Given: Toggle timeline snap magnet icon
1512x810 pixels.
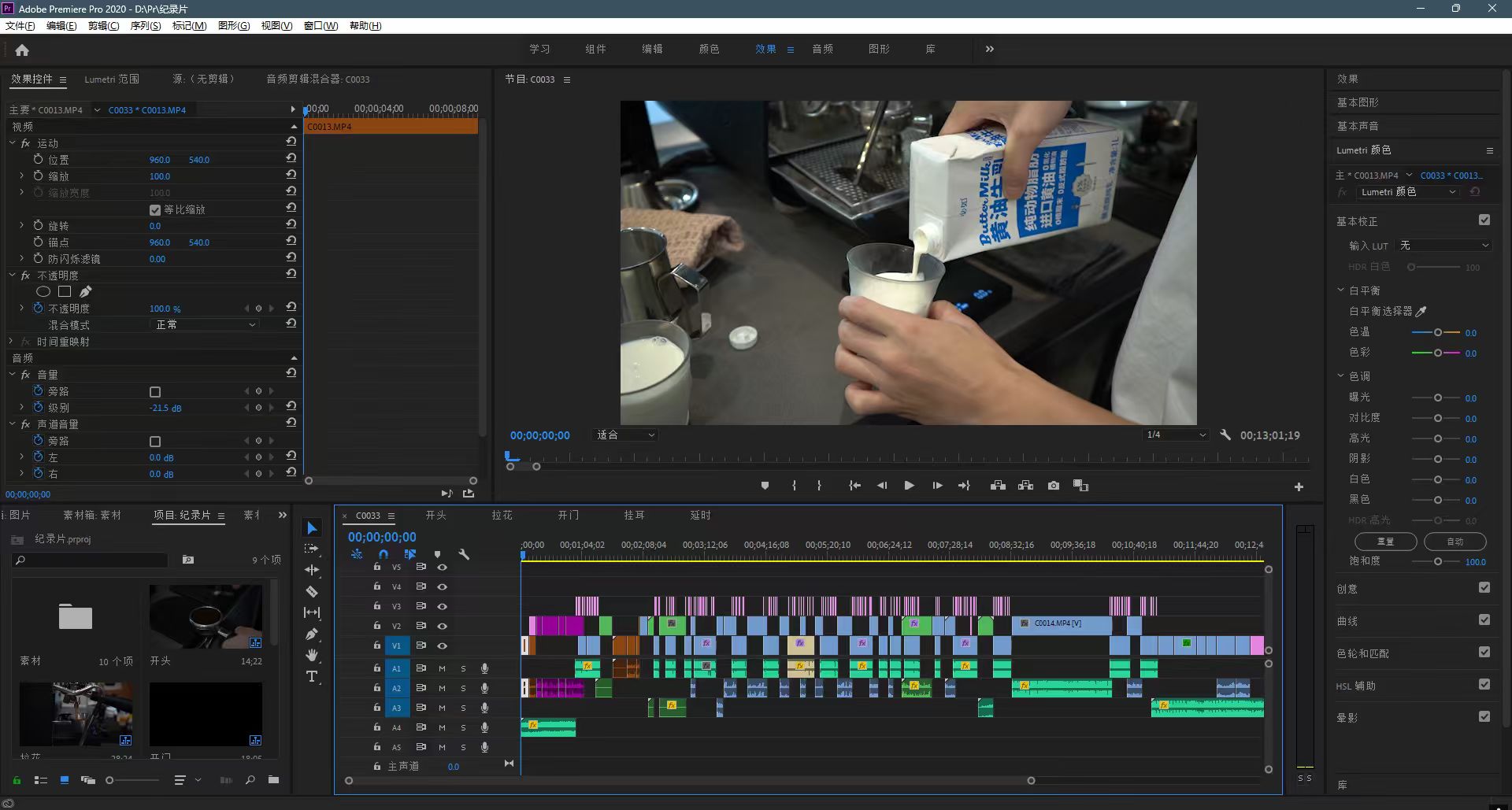Looking at the screenshot, I should click(384, 554).
